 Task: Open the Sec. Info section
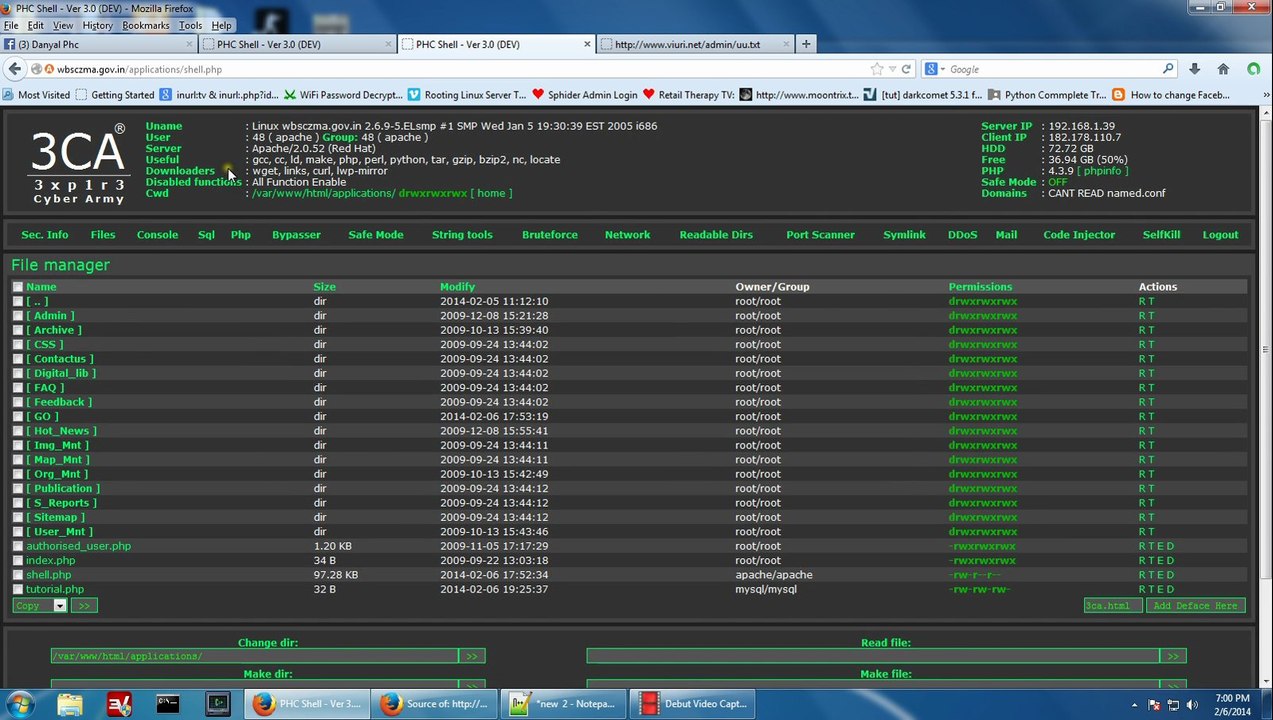(x=45, y=235)
